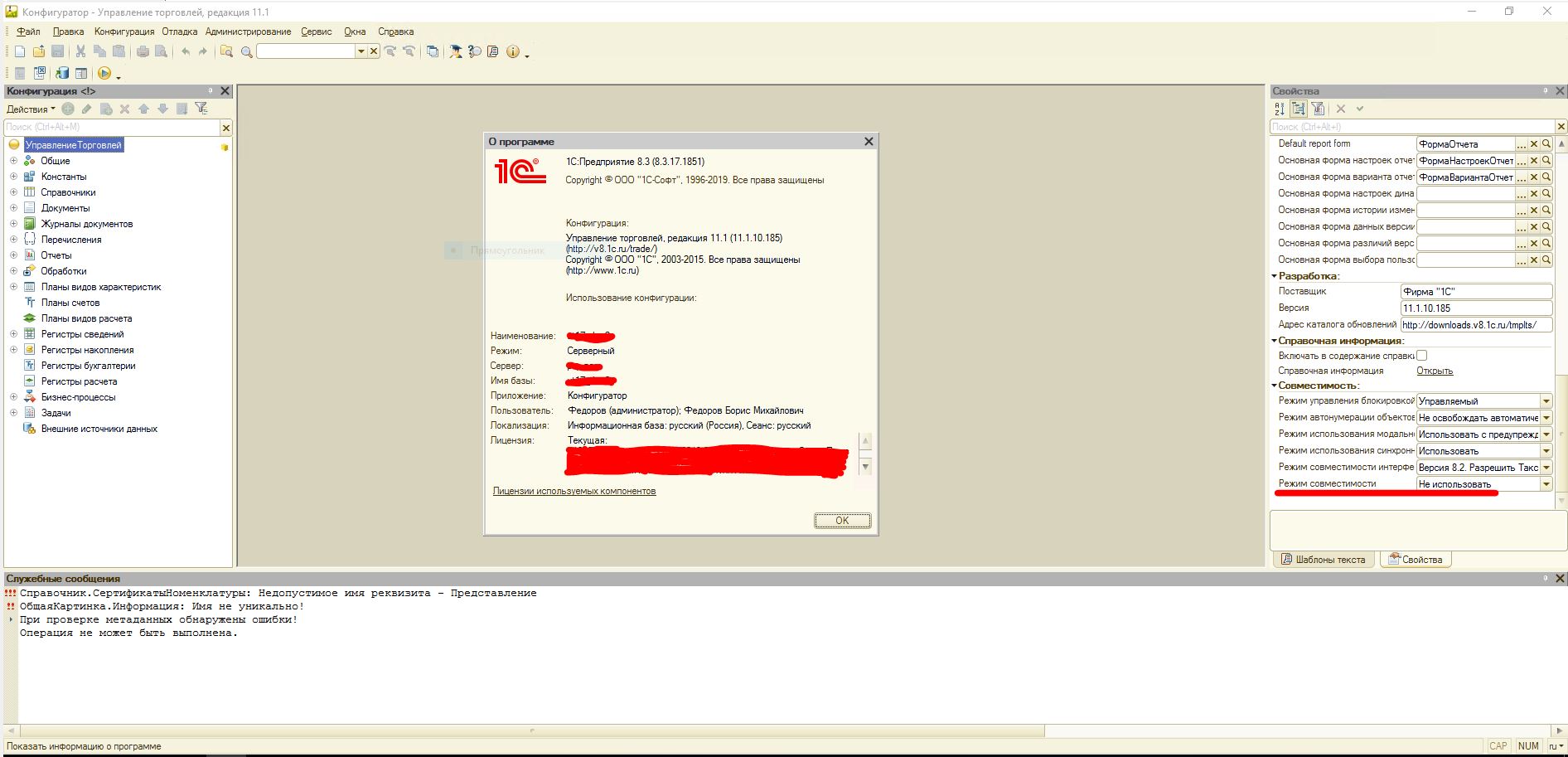Open the Режим совместимости dropdown
This screenshot has height=757, width=1568.
click(1546, 484)
